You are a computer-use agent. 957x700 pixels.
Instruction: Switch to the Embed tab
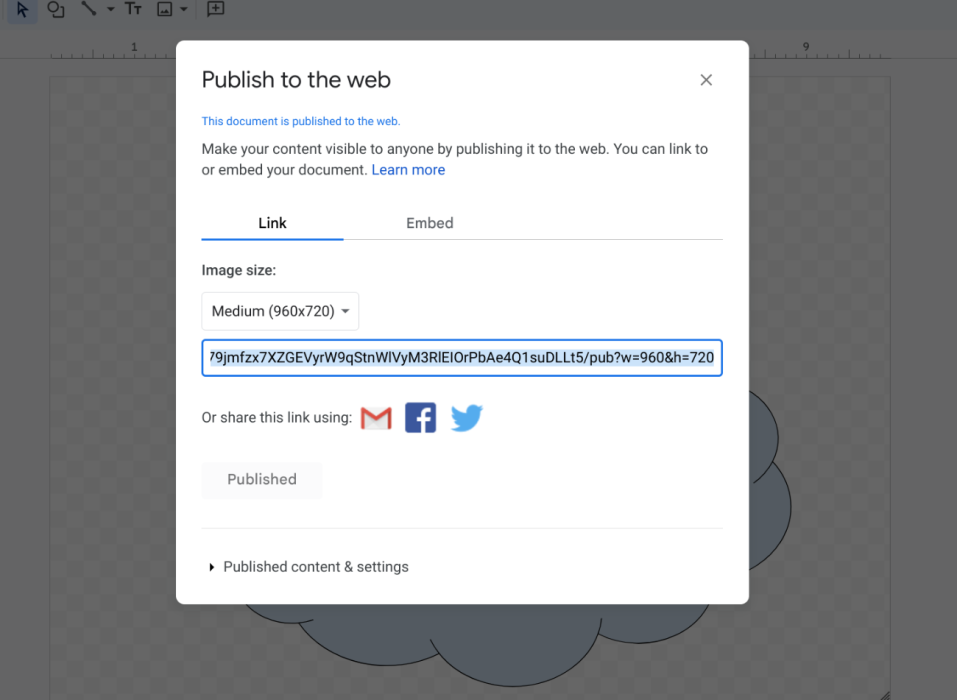[430, 223]
